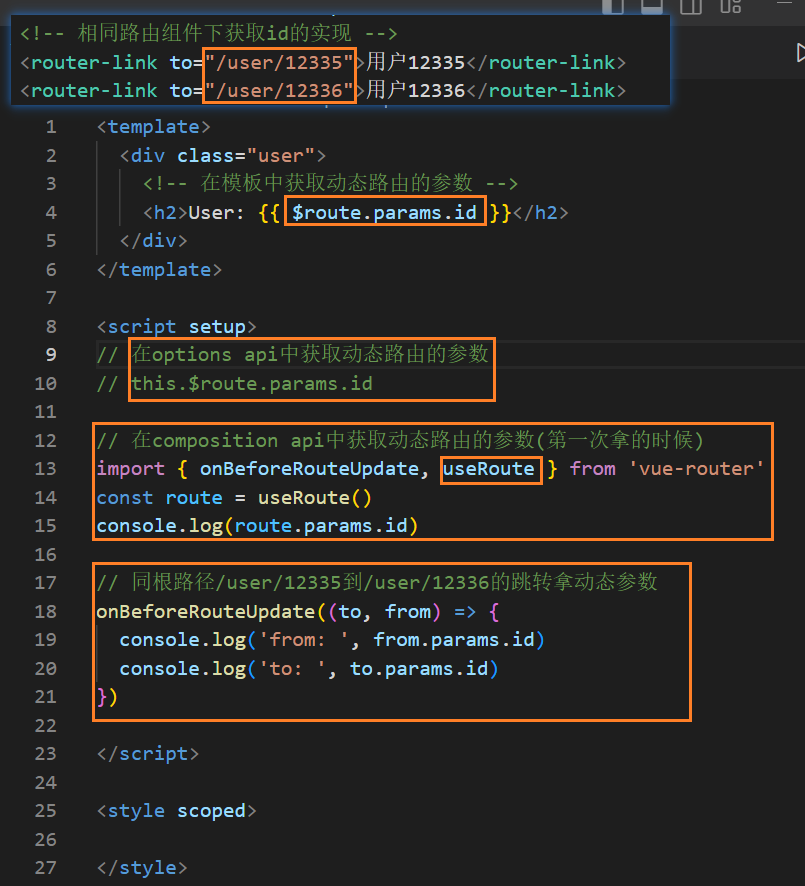Click the arrow "=>" on line 18
This screenshot has width=805, height=886.
point(464,611)
